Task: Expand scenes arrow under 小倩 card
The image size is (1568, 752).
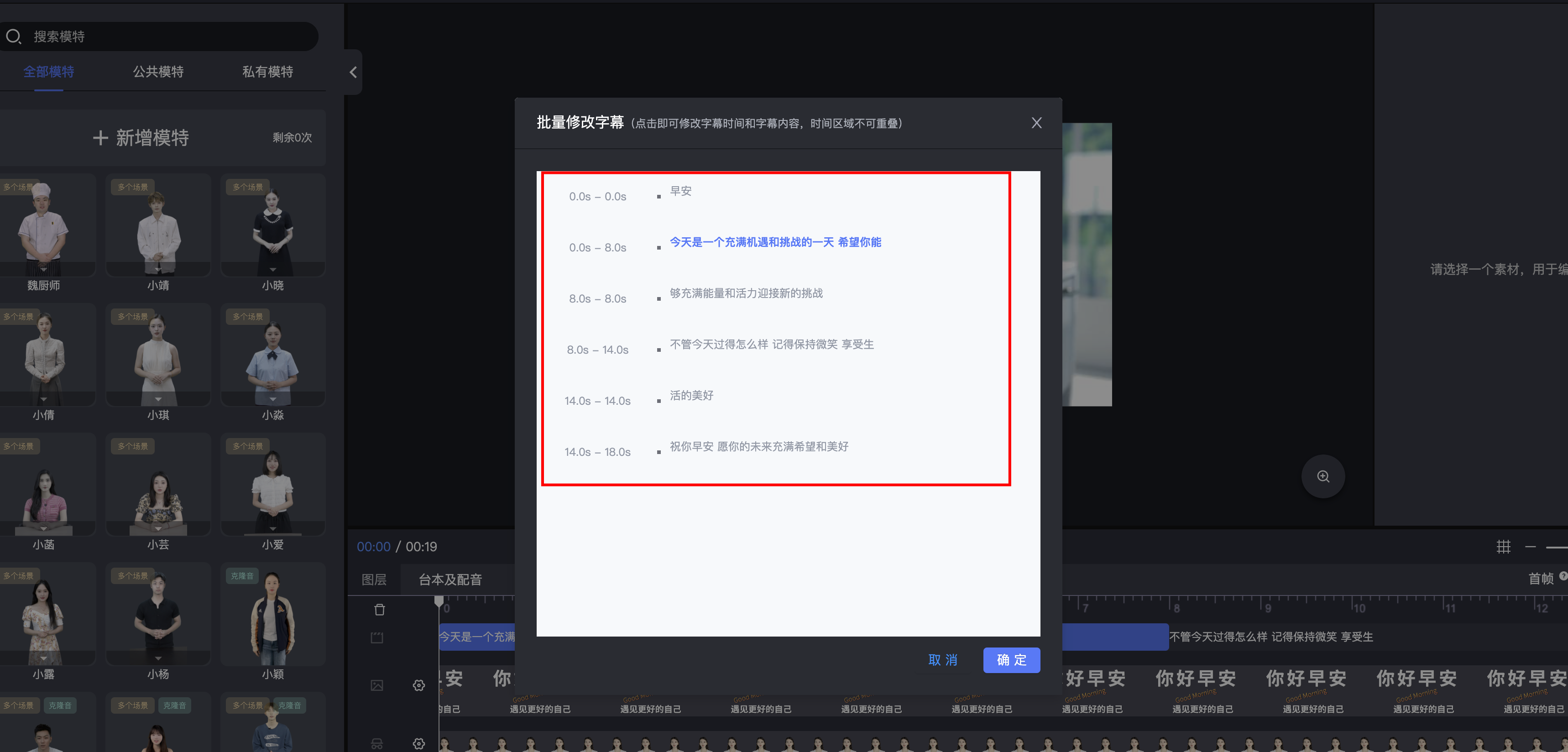Action: click(43, 399)
